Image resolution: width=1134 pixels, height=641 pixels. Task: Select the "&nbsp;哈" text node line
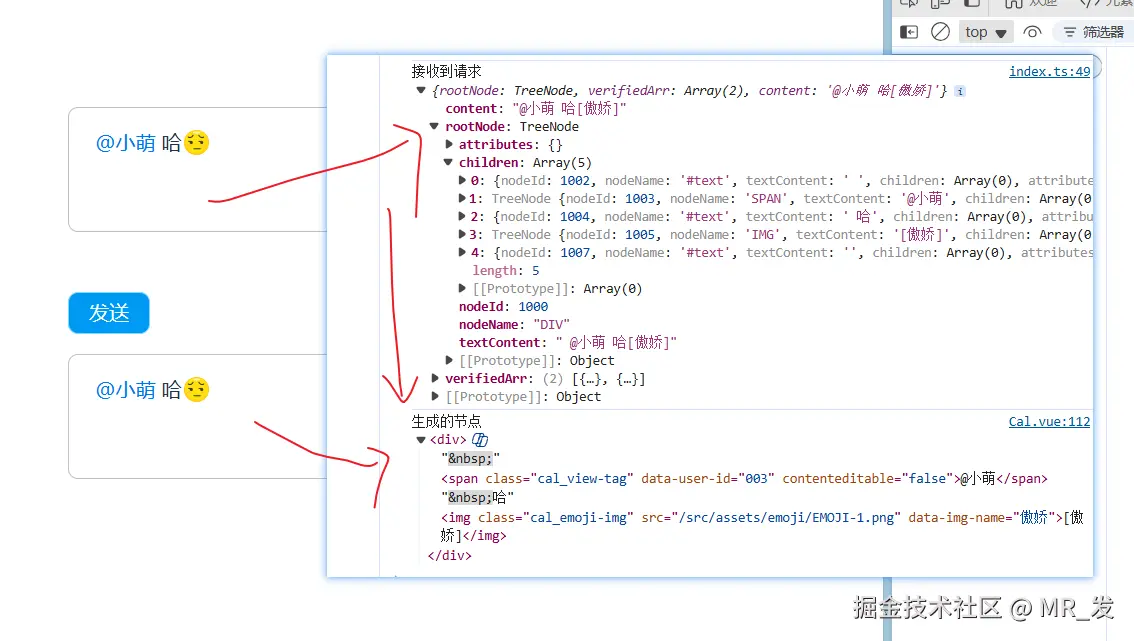477,498
